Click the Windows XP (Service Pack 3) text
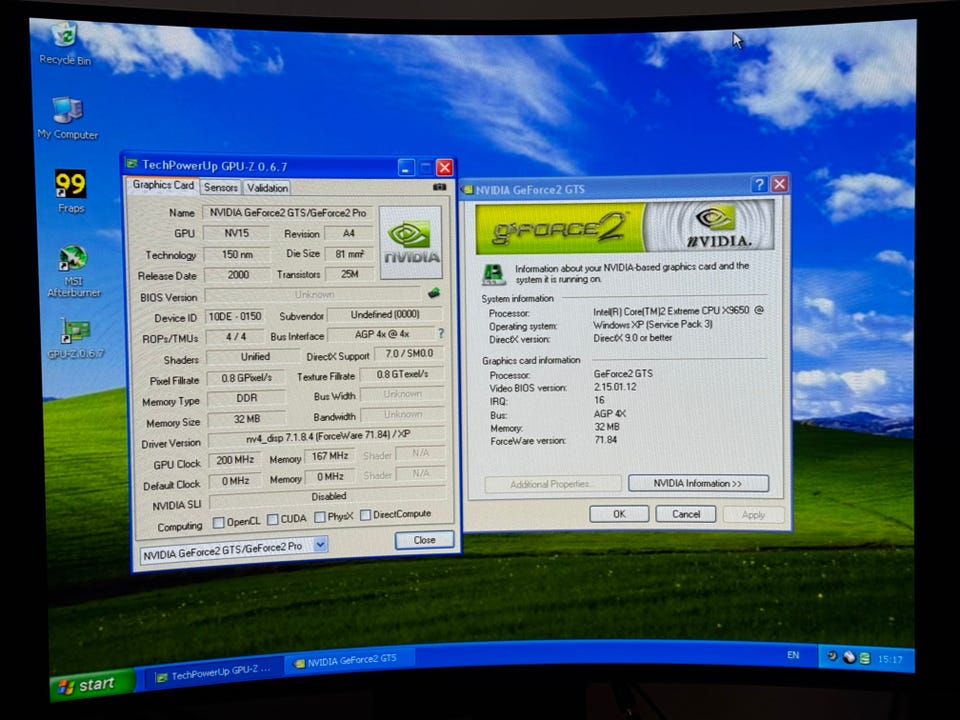 pyautogui.click(x=653, y=324)
